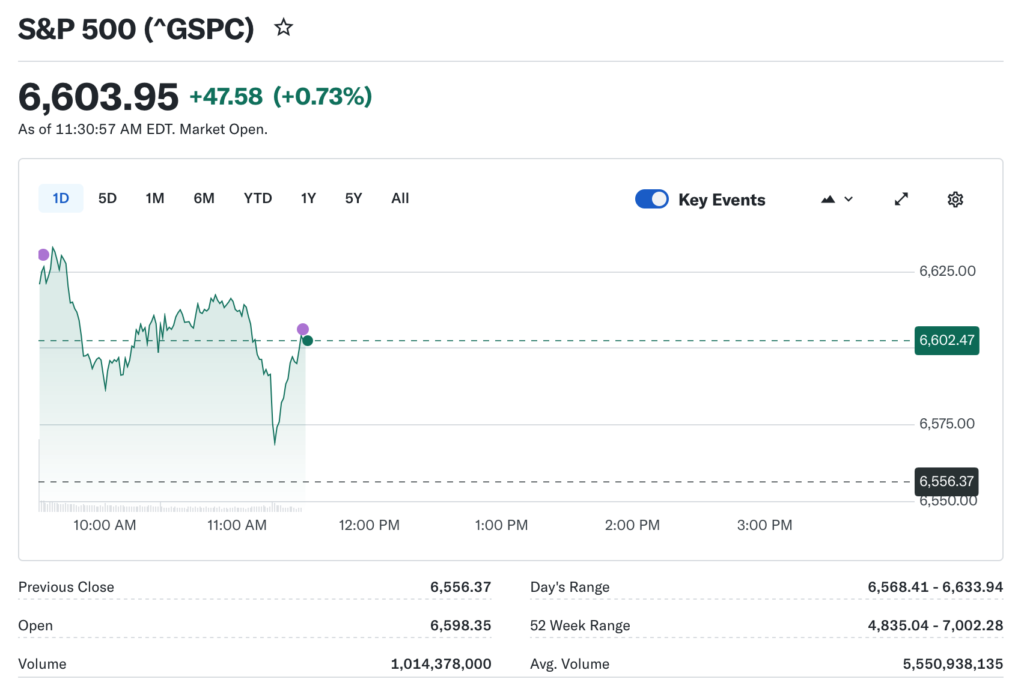Click the purple key event marker near 11:30 AM
1024x697 pixels.
[302, 329]
